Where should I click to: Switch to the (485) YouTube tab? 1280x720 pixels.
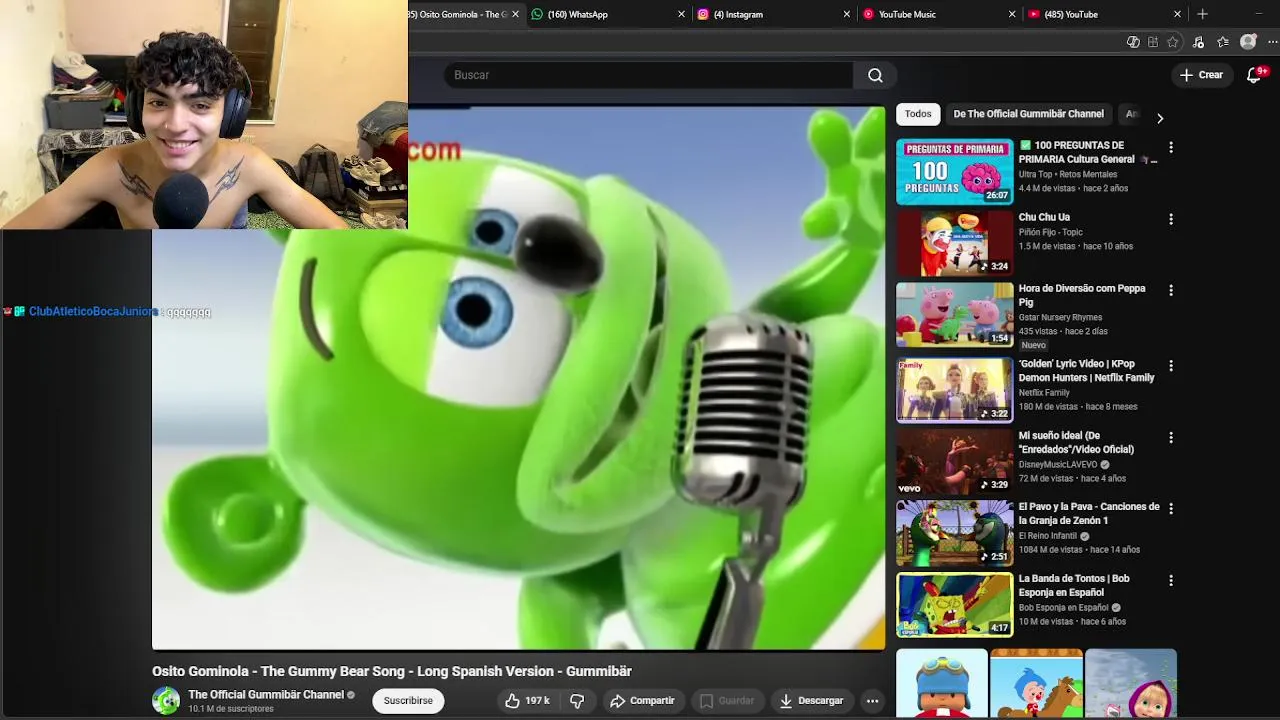tap(1103, 14)
